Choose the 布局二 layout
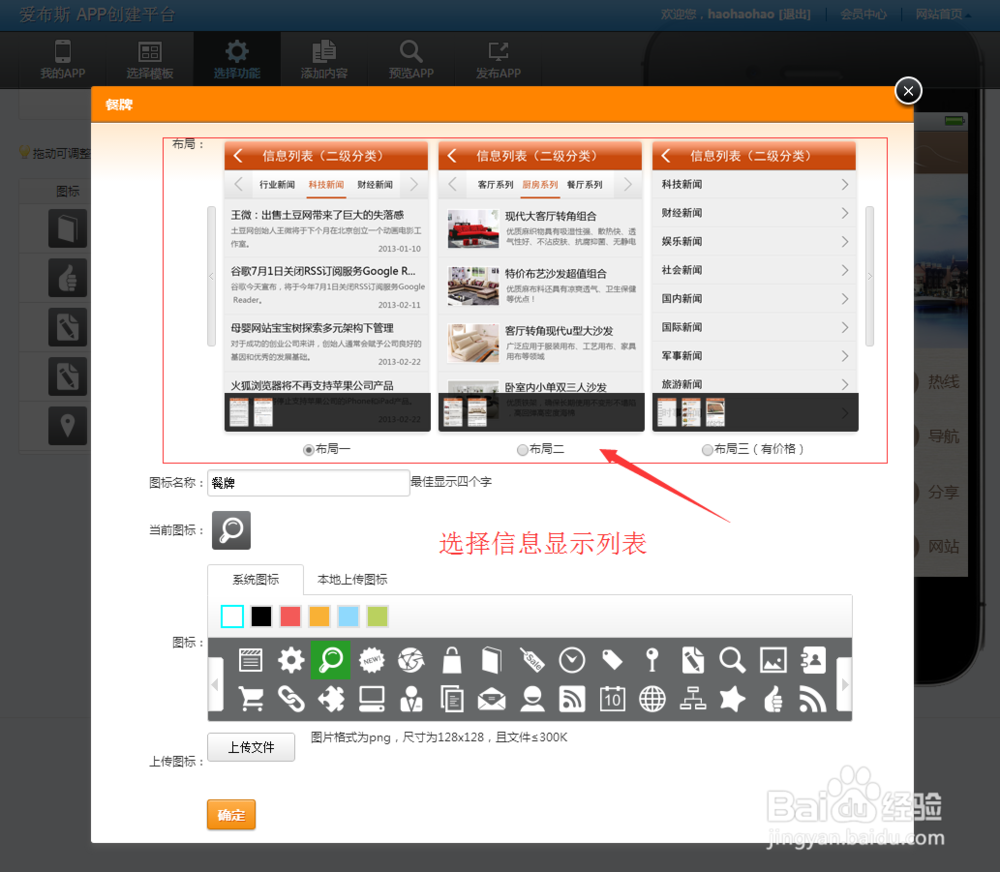Image resolution: width=1000 pixels, height=872 pixels. [x=523, y=449]
